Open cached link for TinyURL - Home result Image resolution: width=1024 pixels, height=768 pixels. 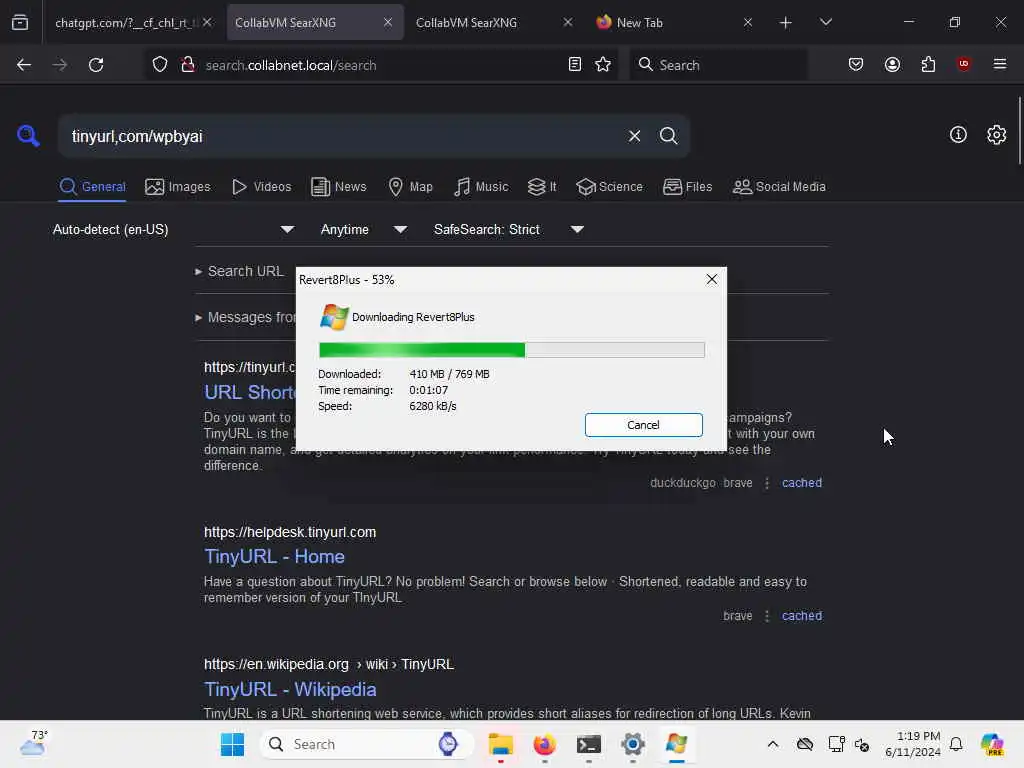click(x=801, y=616)
